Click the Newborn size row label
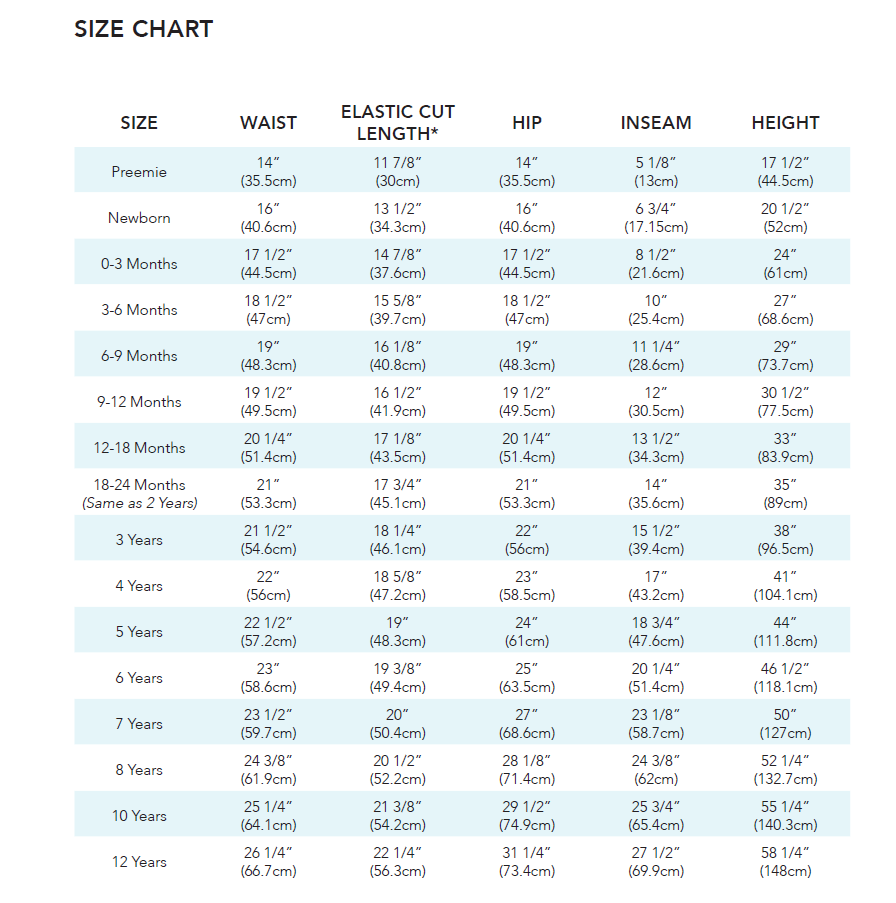The height and width of the screenshot is (903, 896). click(139, 218)
